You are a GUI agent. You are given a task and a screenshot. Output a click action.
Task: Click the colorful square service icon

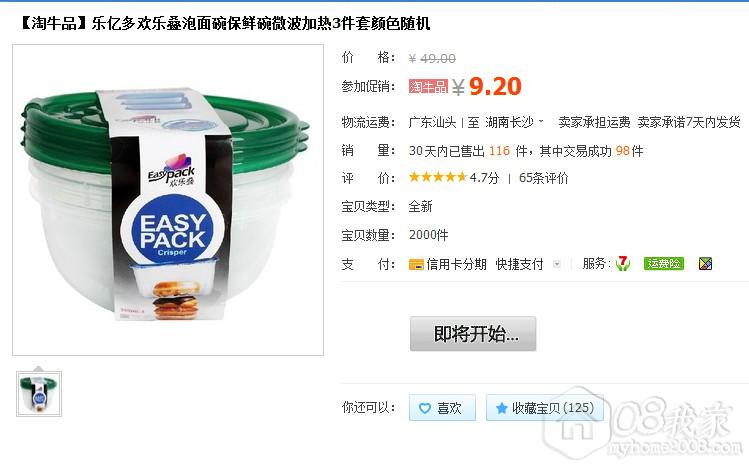click(705, 264)
